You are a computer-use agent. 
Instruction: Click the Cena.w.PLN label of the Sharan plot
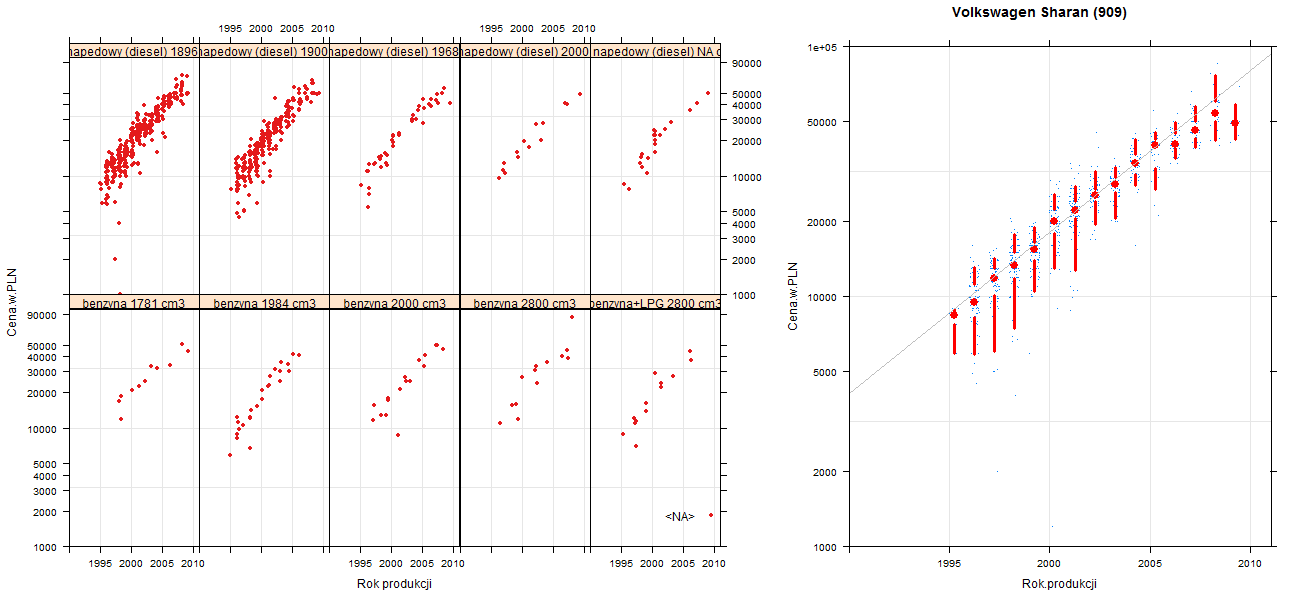(x=792, y=296)
